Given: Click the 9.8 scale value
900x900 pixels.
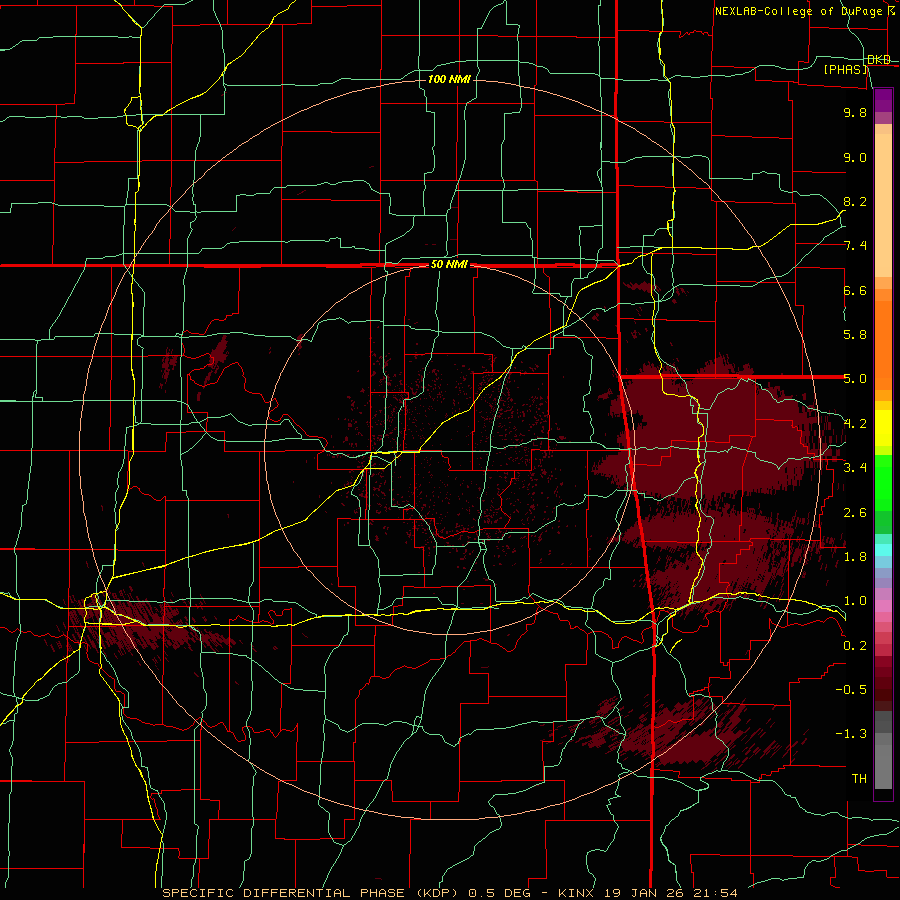Looking at the screenshot, I should point(855,112).
